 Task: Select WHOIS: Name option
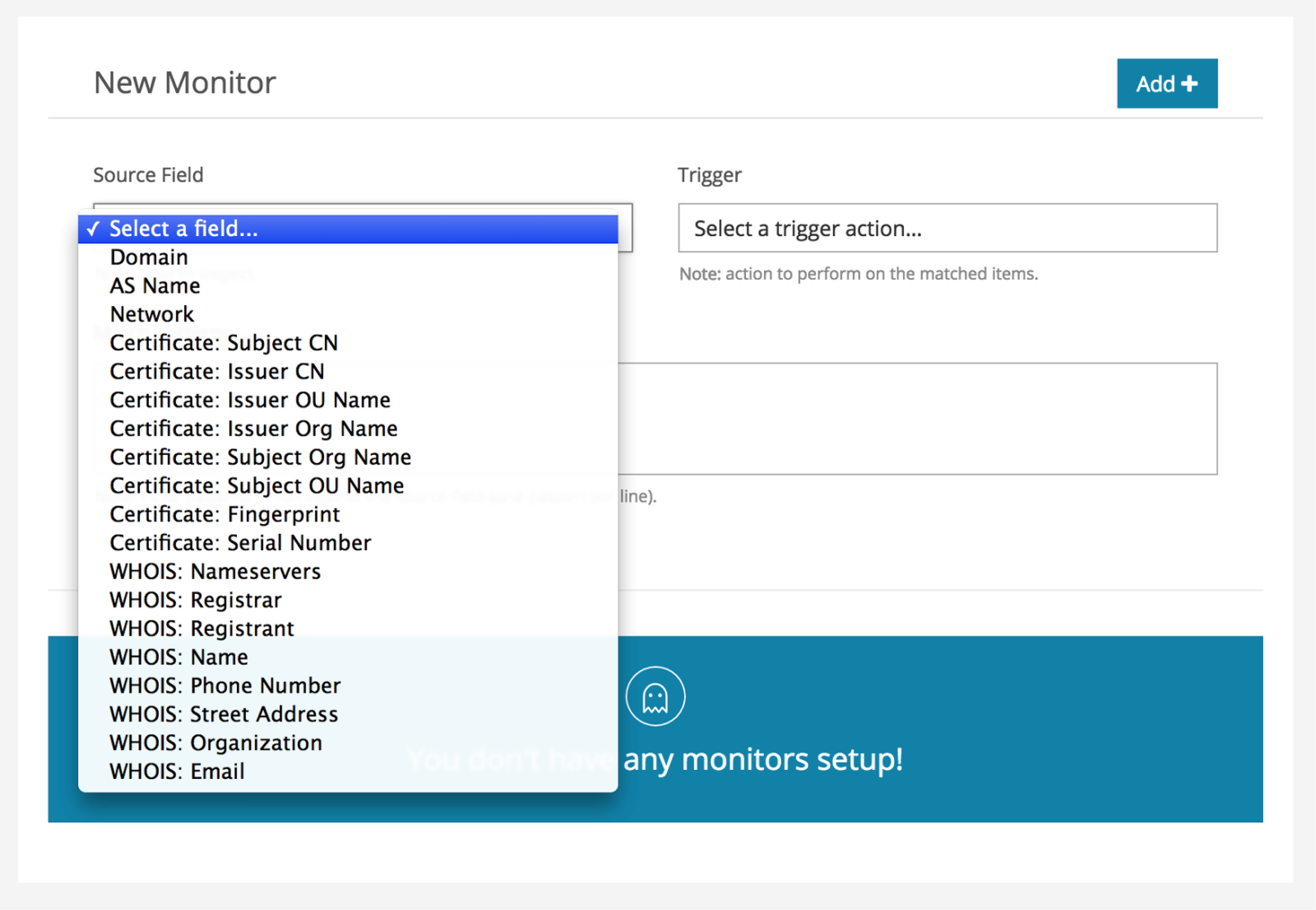[x=348, y=657]
